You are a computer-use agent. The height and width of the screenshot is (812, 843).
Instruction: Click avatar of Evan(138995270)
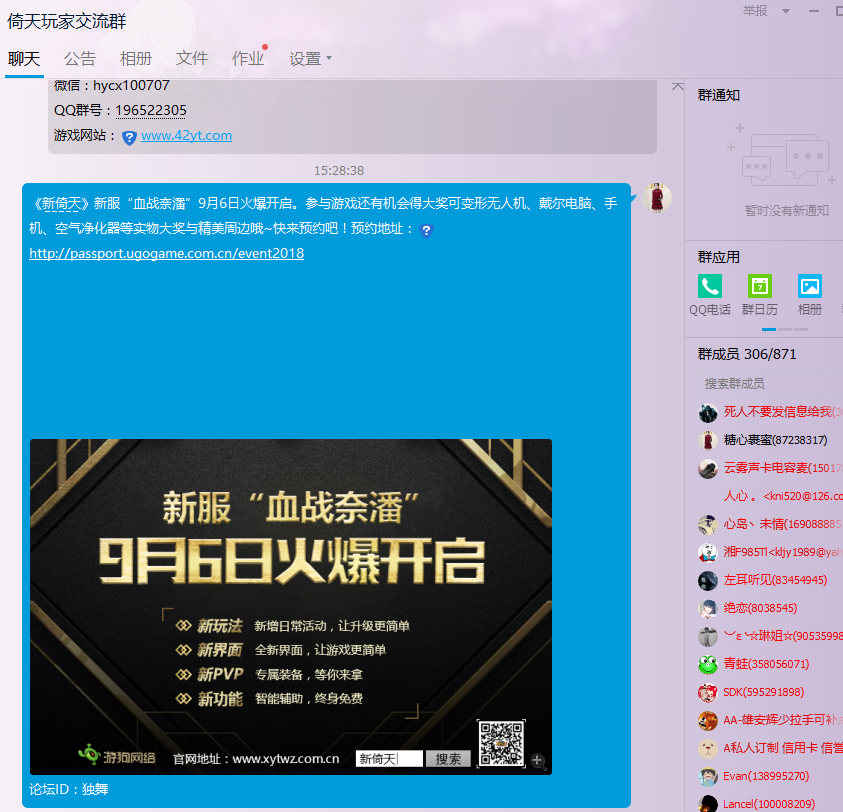click(x=708, y=777)
